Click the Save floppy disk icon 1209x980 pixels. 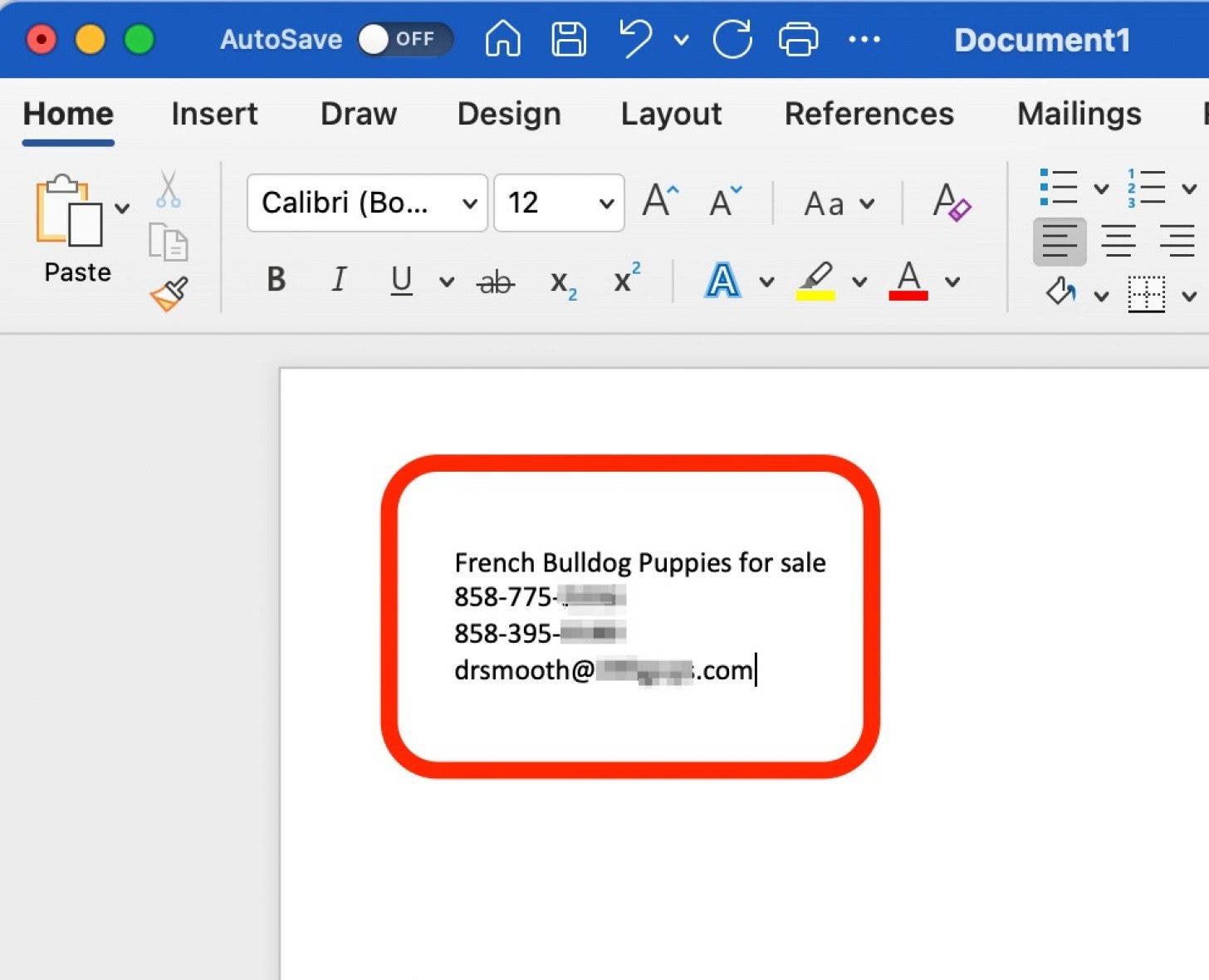click(x=568, y=39)
